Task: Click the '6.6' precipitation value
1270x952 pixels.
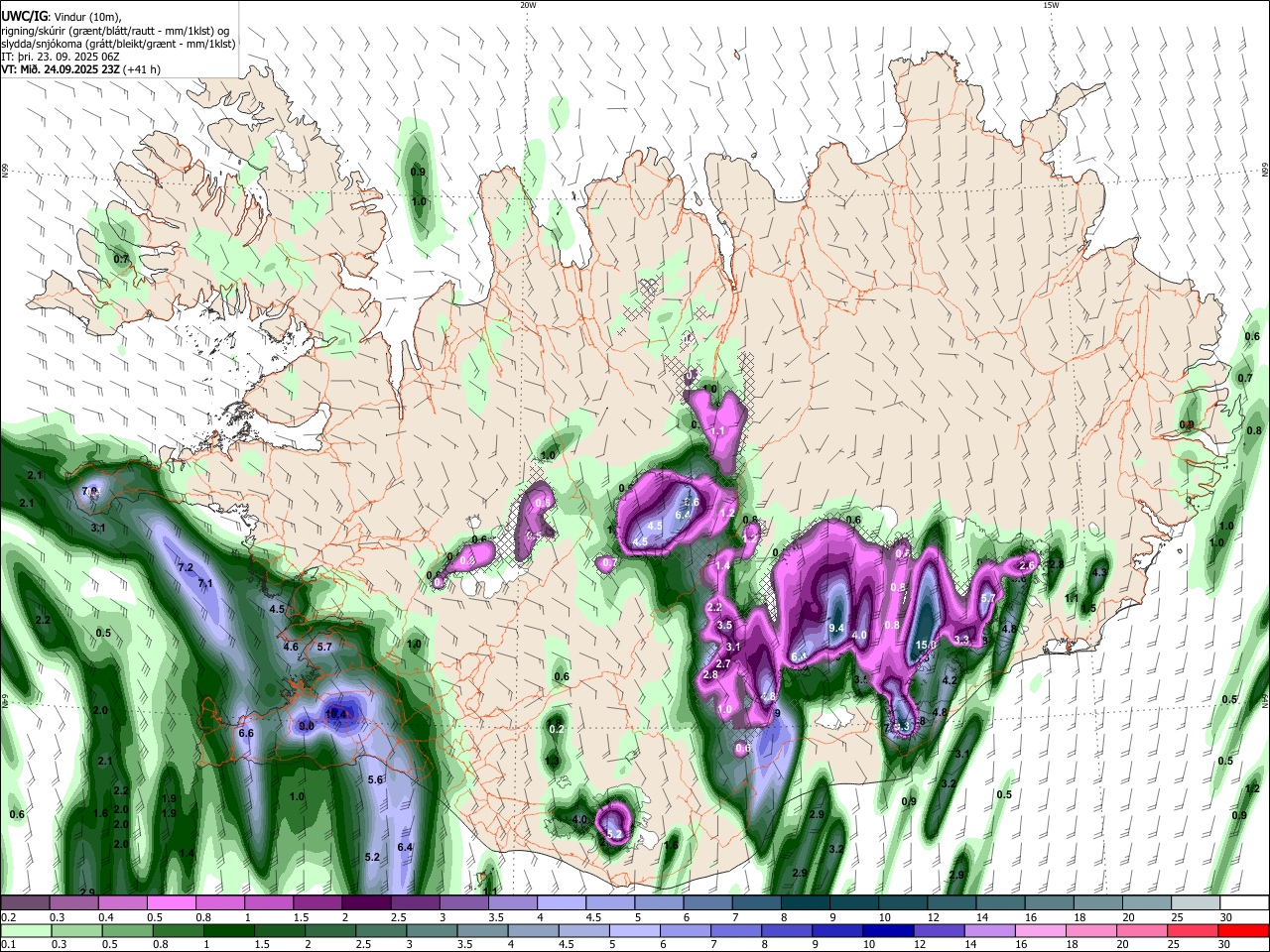Action: [x=247, y=734]
